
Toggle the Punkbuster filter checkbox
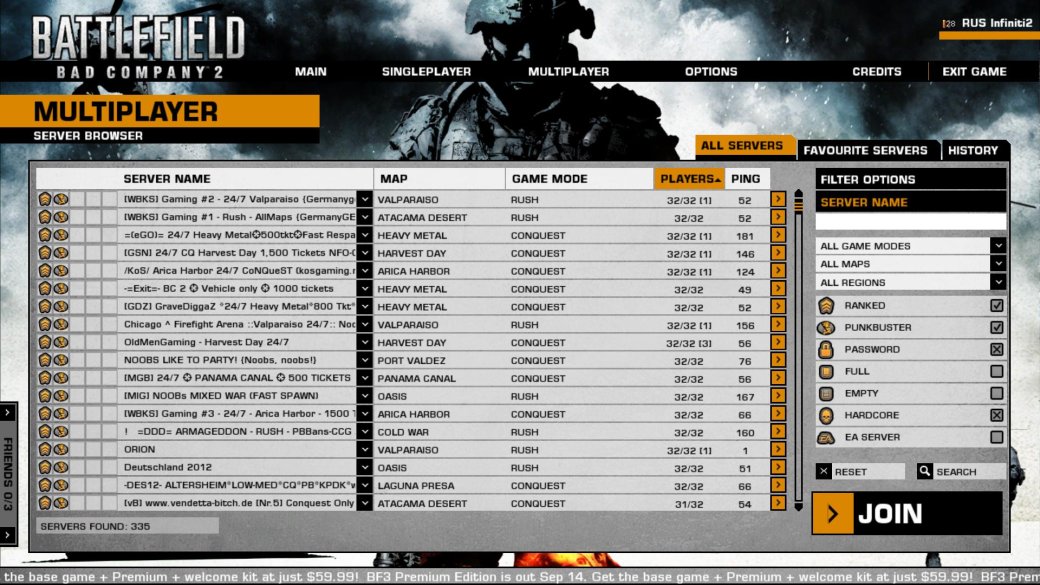996,328
